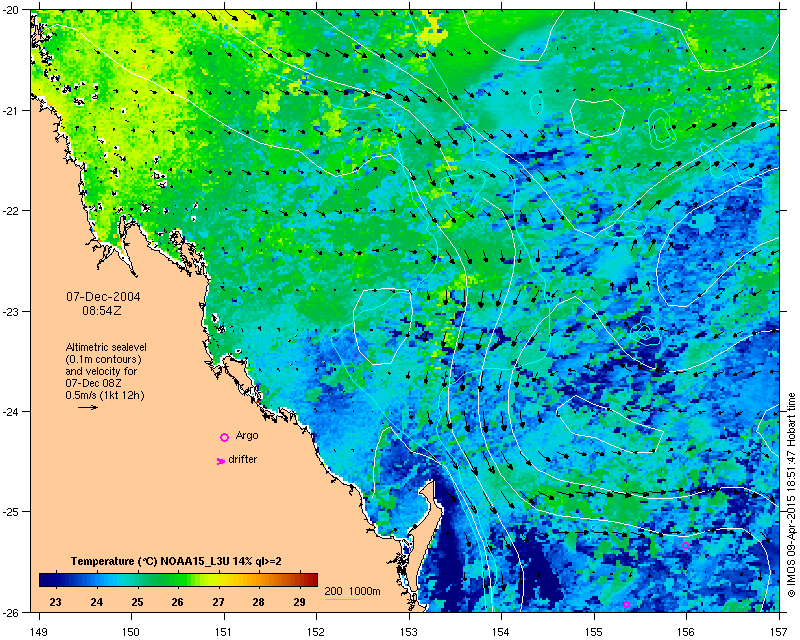Click the 'Altimetric sealevel' text

click(x=106, y=347)
